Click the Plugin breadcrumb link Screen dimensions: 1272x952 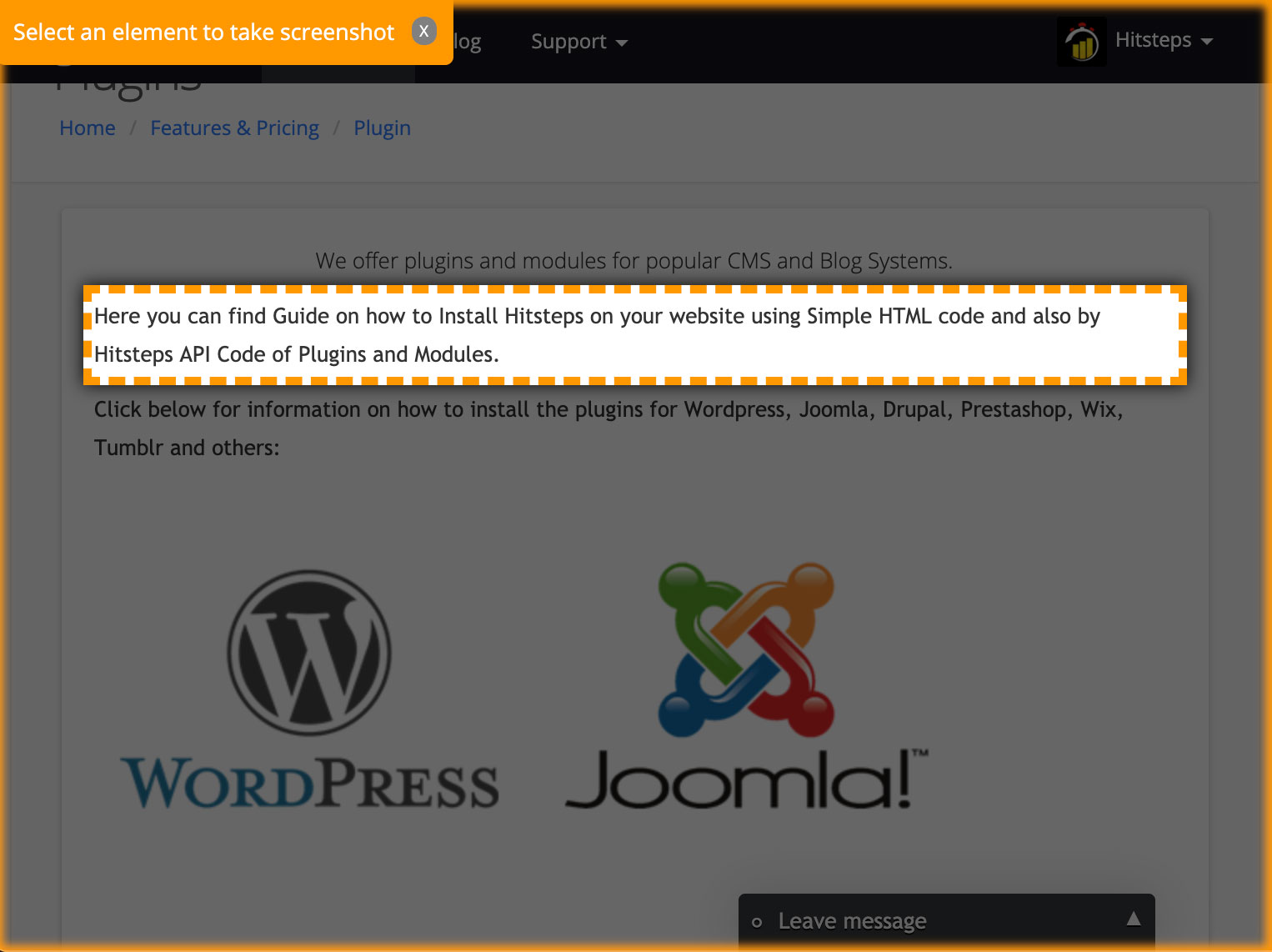[382, 128]
